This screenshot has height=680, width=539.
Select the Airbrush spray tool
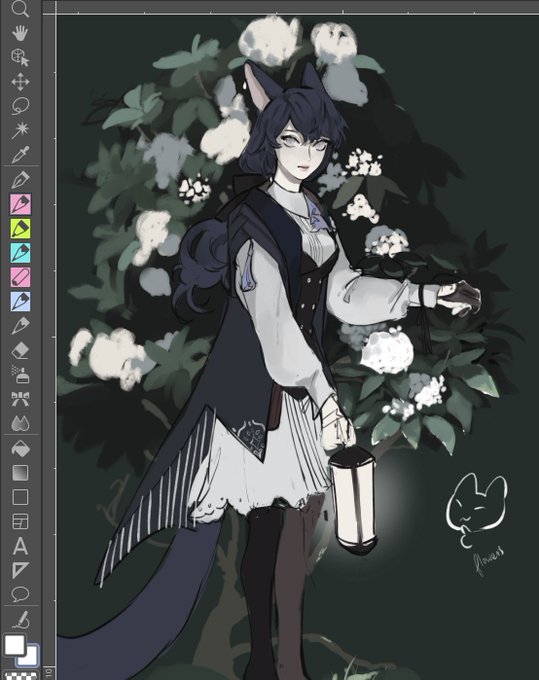(x=20, y=375)
